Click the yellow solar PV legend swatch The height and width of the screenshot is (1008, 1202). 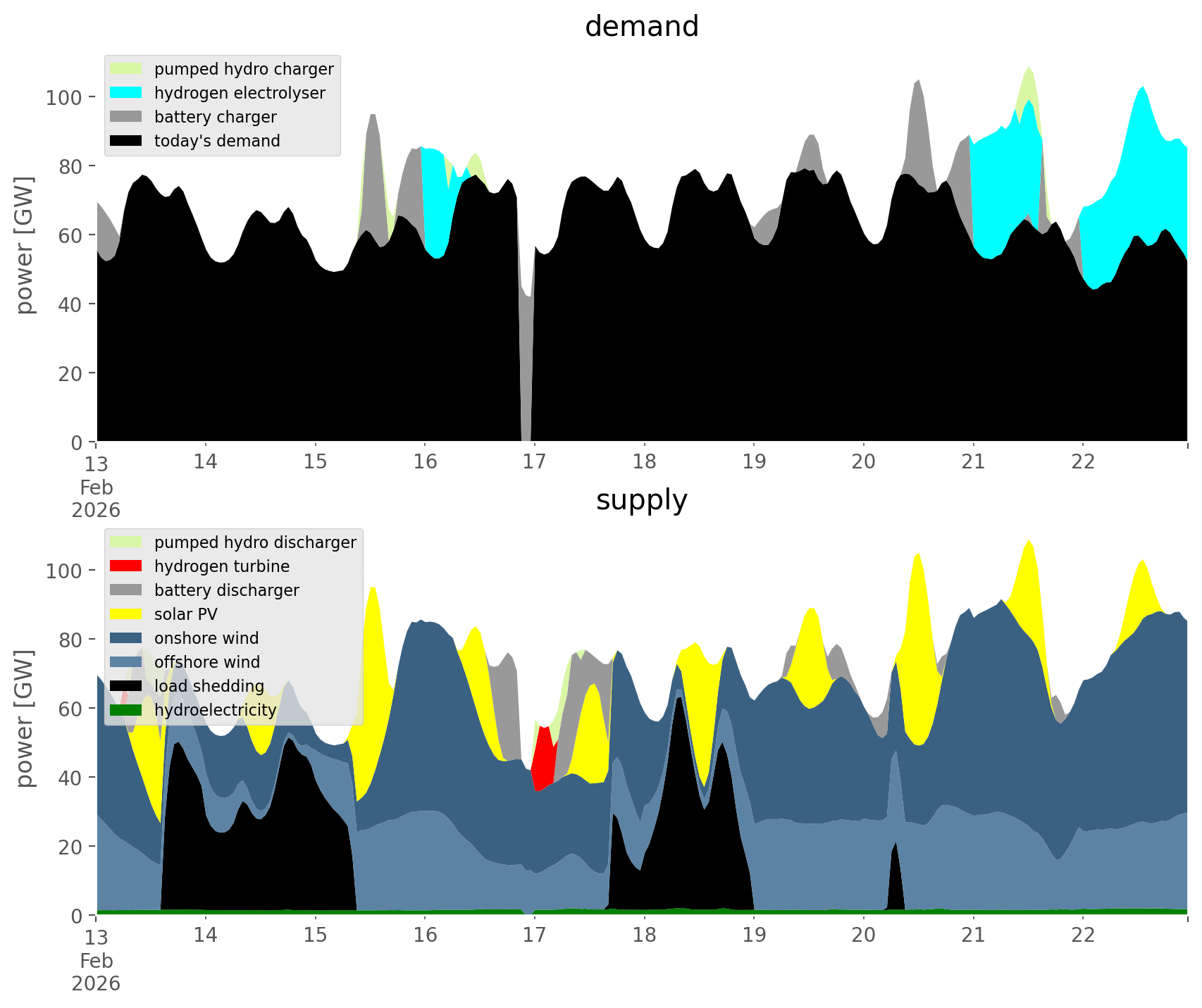(126, 614)
